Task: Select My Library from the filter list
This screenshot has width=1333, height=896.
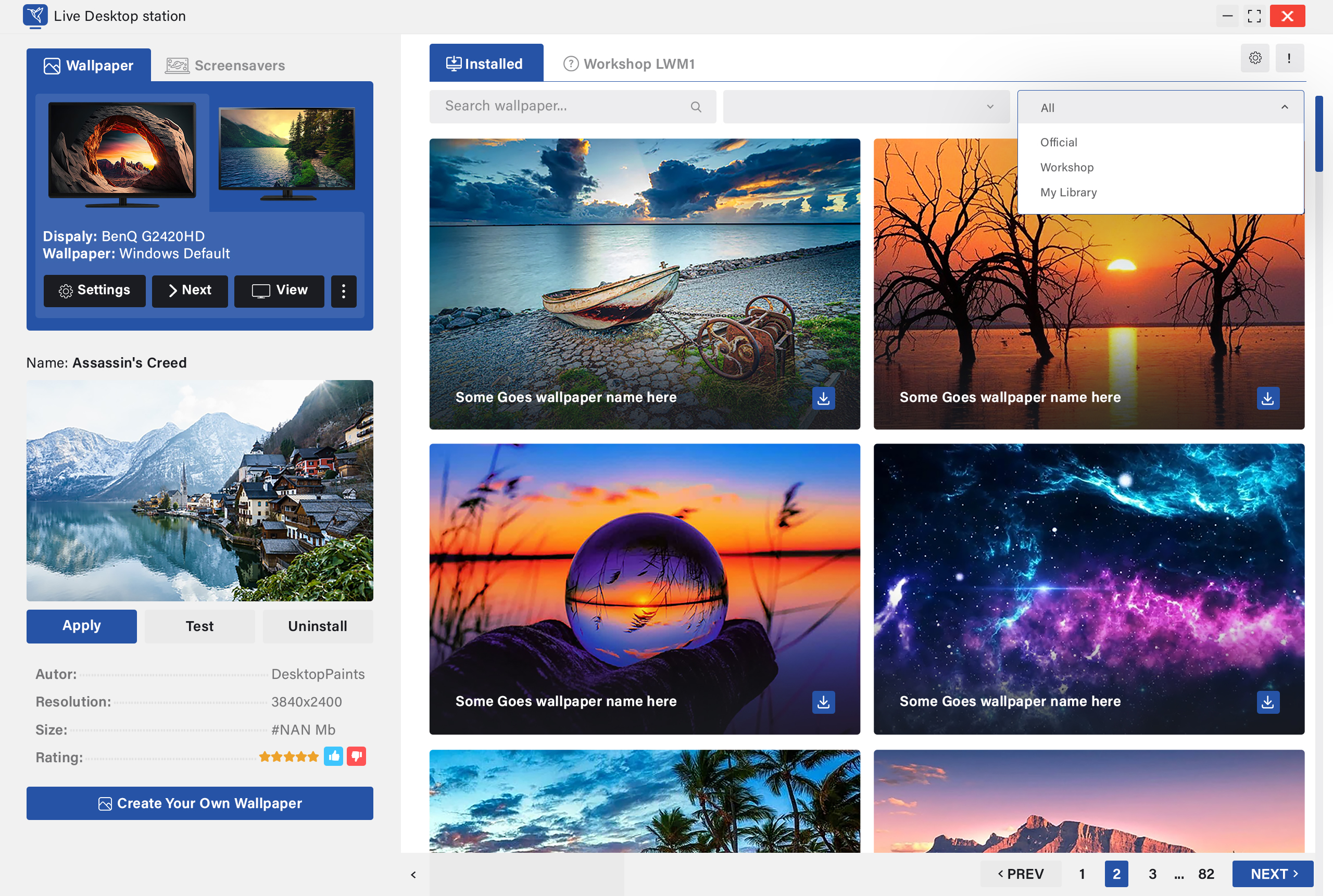Action: 1068,193
